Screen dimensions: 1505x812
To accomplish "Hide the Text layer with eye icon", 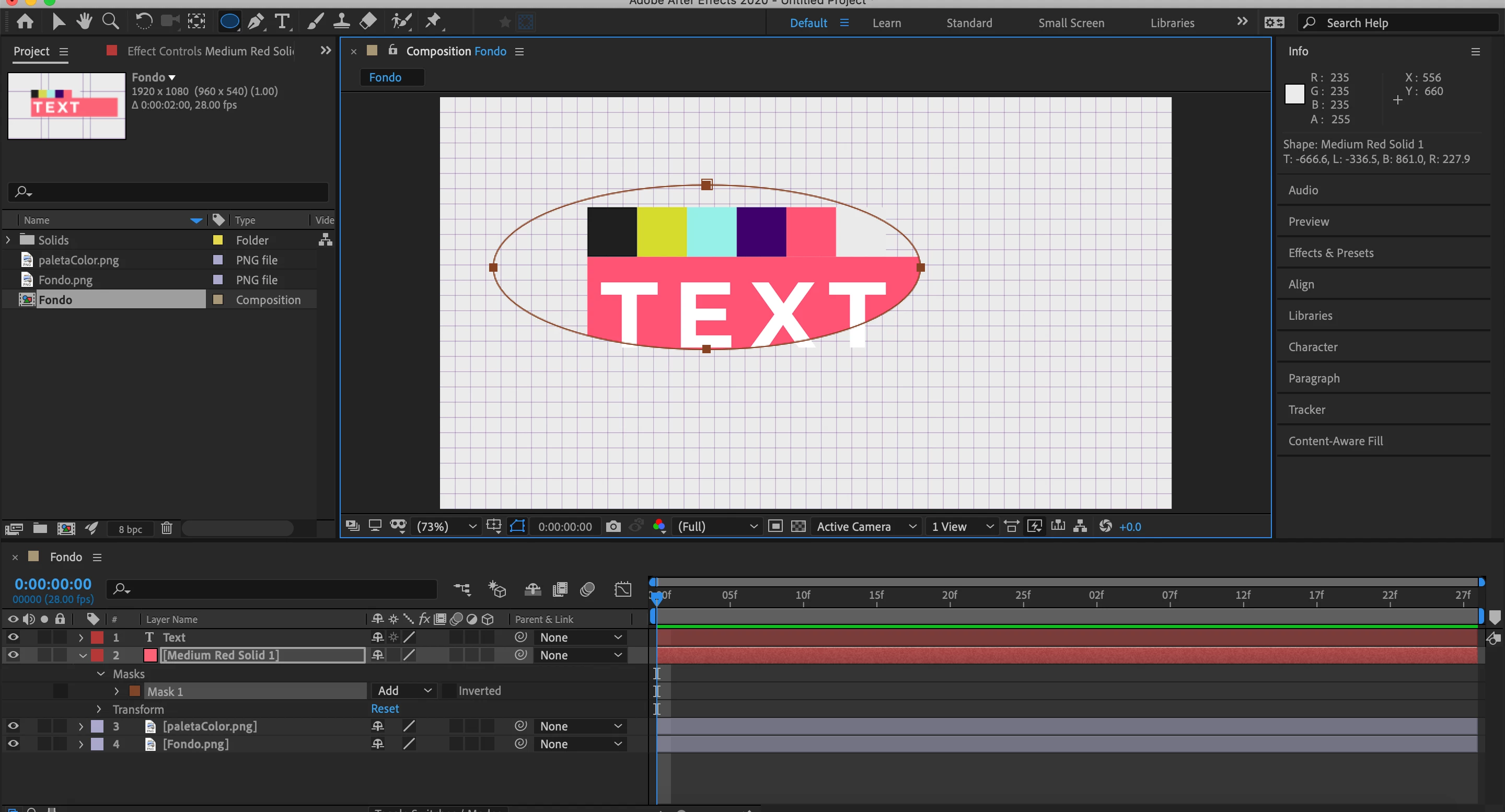I will [x=13, y=637].
